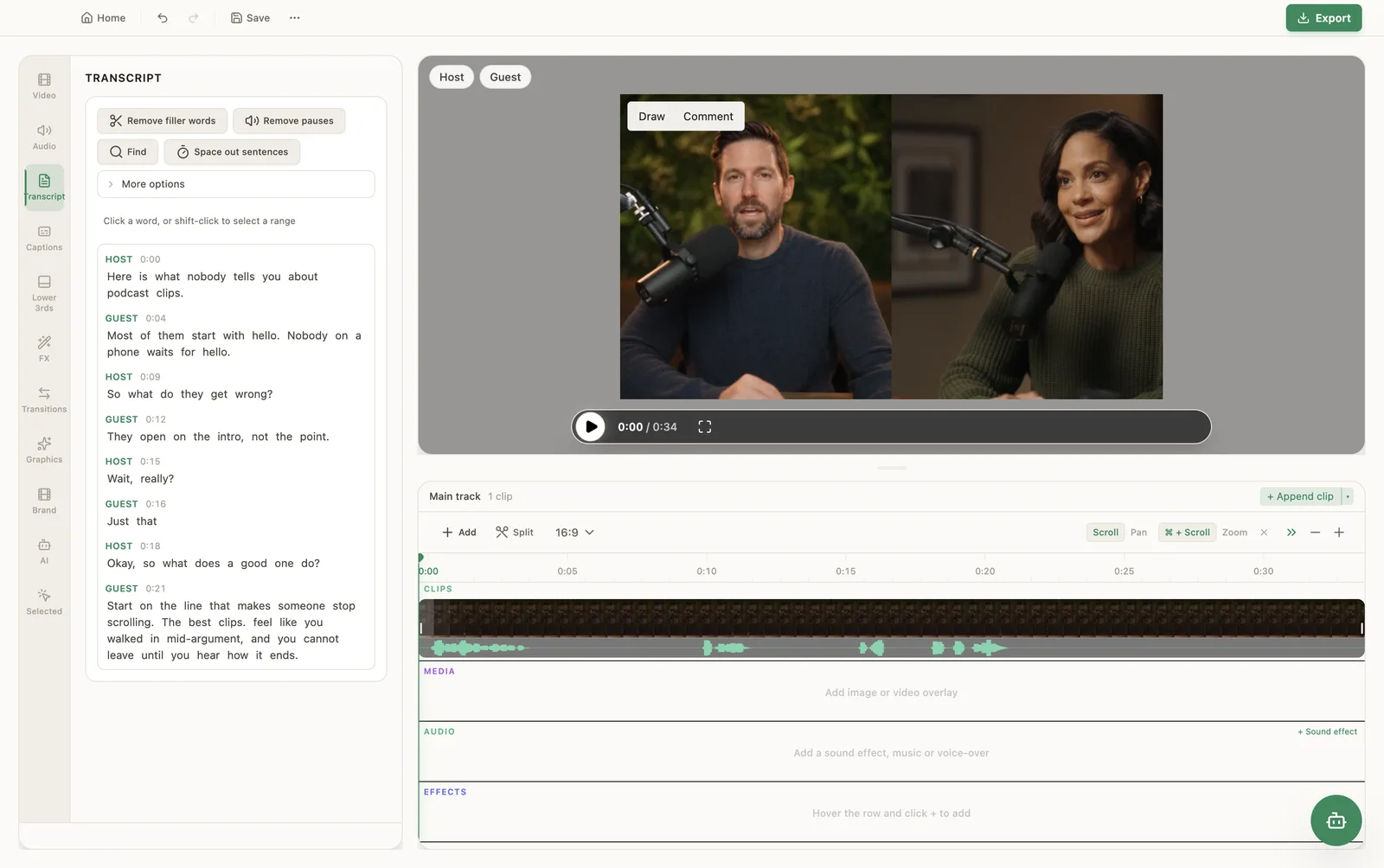Open the Lower 3rds panel

point(44,293)
